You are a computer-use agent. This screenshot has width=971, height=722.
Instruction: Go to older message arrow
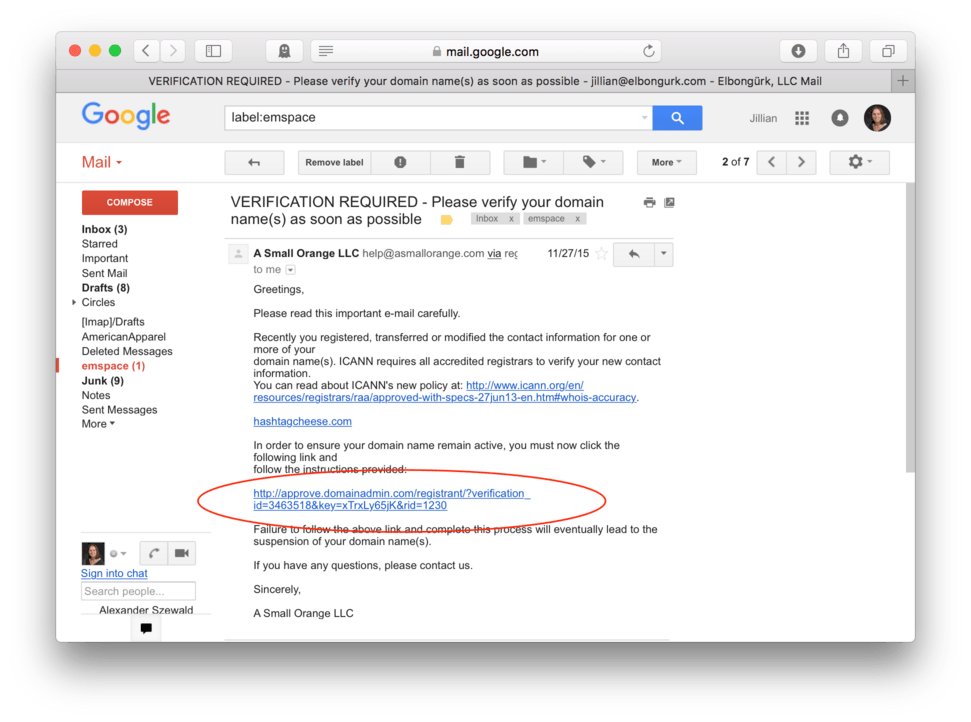[x=801, y=162]
